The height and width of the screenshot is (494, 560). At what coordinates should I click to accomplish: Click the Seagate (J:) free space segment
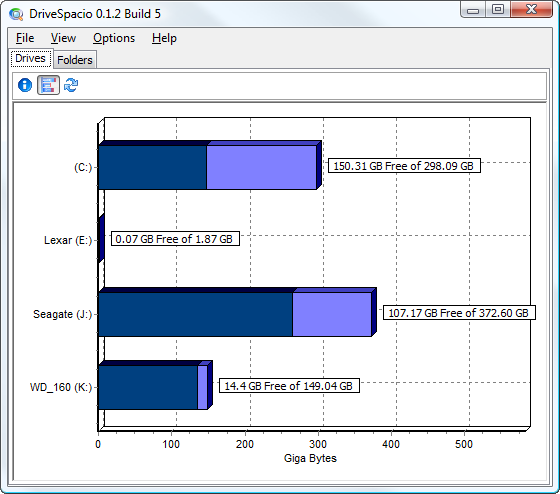332,314
